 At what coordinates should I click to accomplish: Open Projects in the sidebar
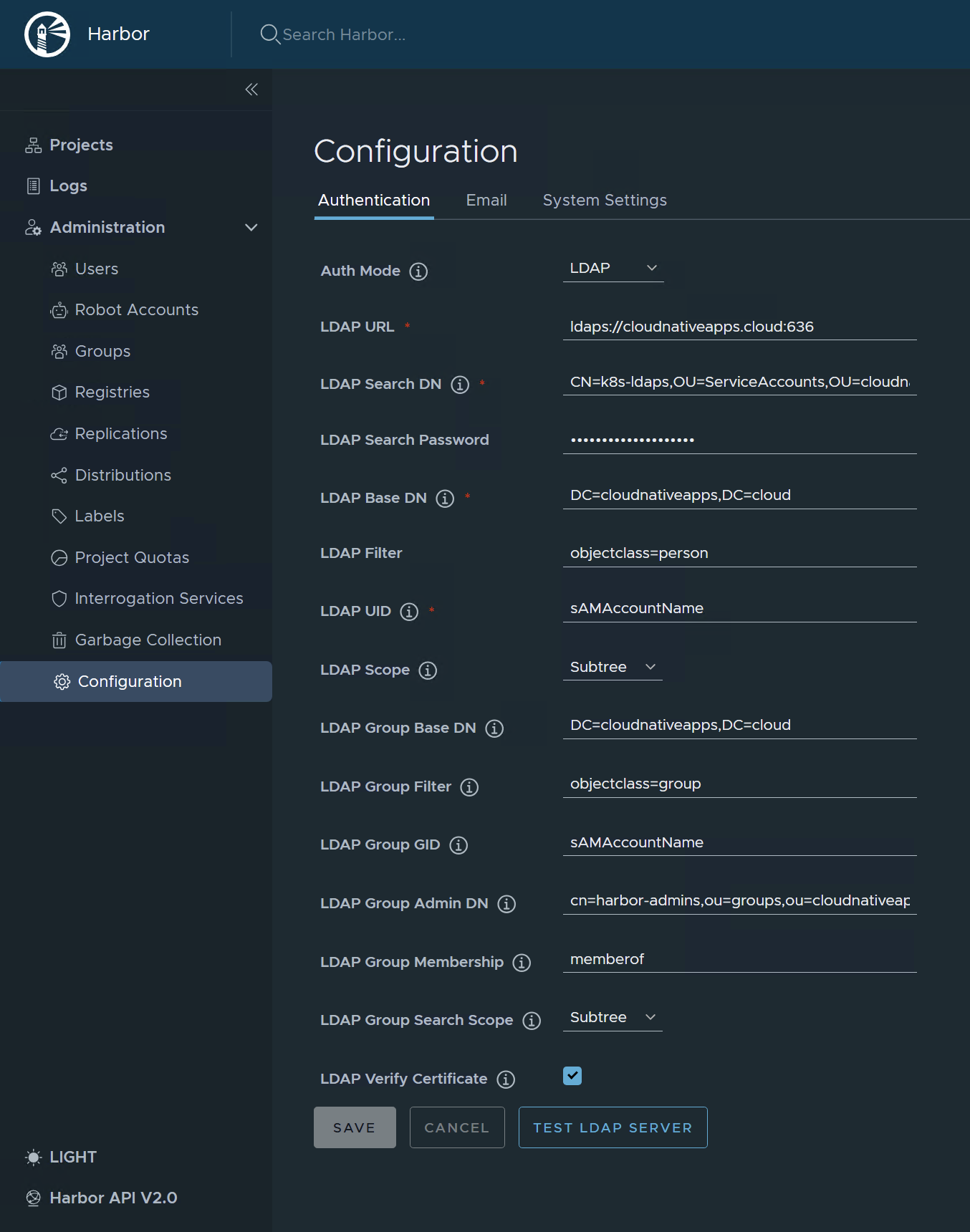(81, 145)
